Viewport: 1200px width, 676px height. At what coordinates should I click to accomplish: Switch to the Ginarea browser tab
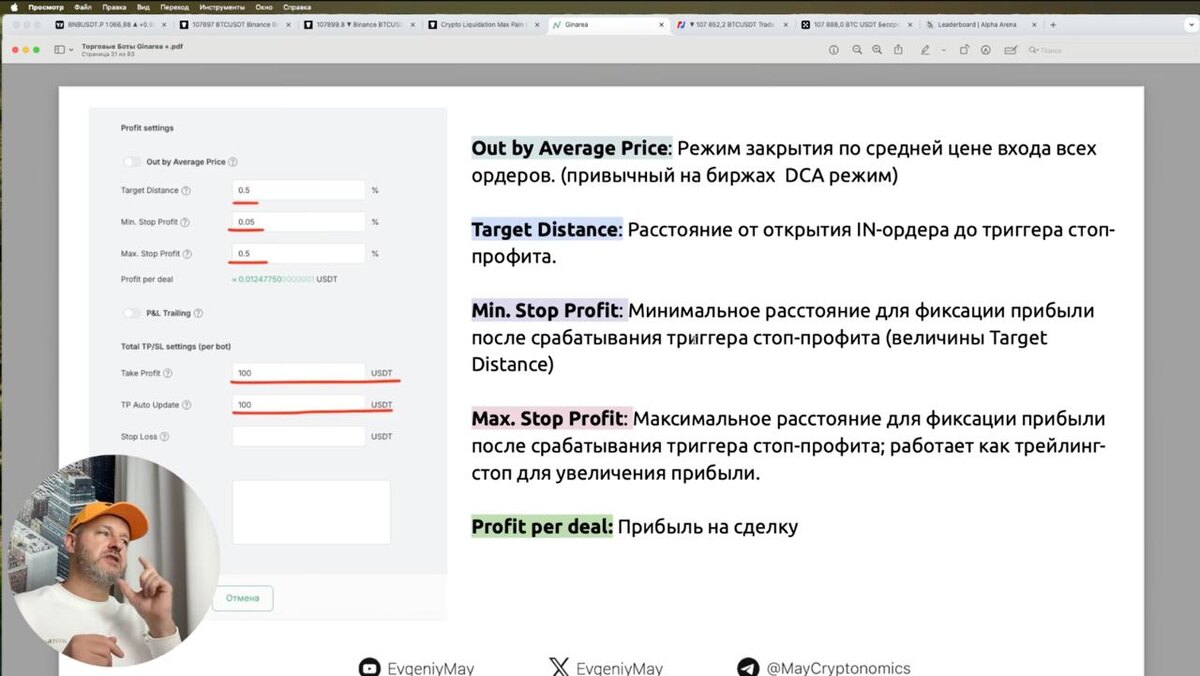pos(607,24)
